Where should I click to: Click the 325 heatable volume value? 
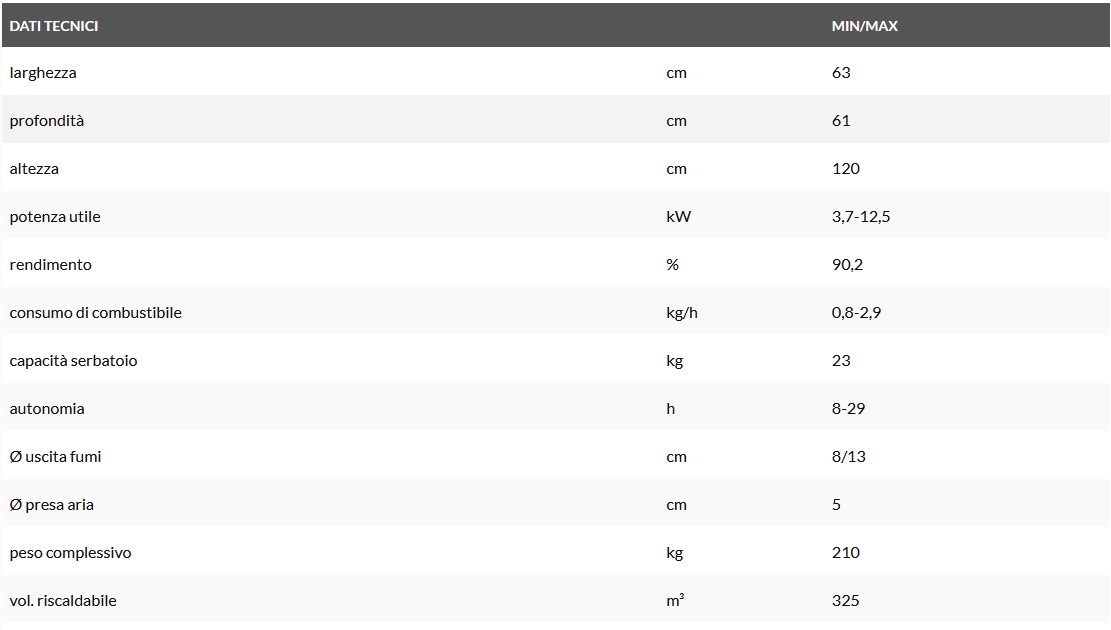click(x=845, y=601)
